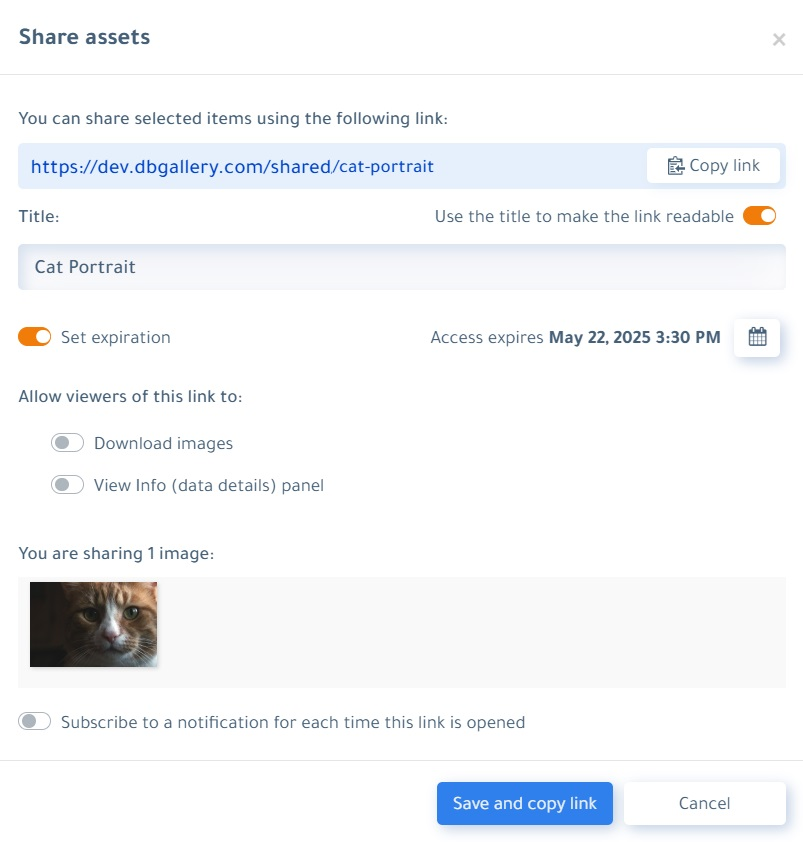Click the Set expiration label

click(115, 337)
